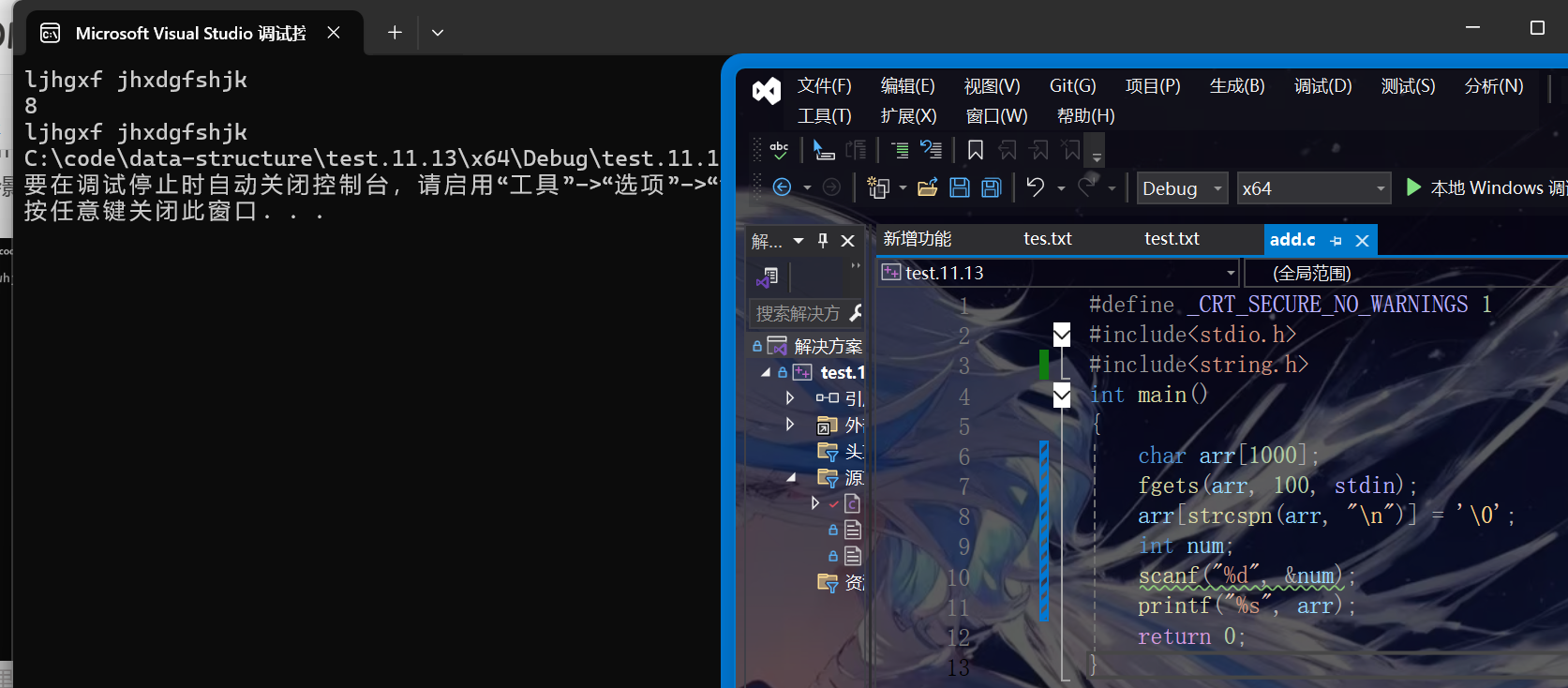Switch to the 新增功能 tab
Viewport: 1568px width, 688px height.
918,239
